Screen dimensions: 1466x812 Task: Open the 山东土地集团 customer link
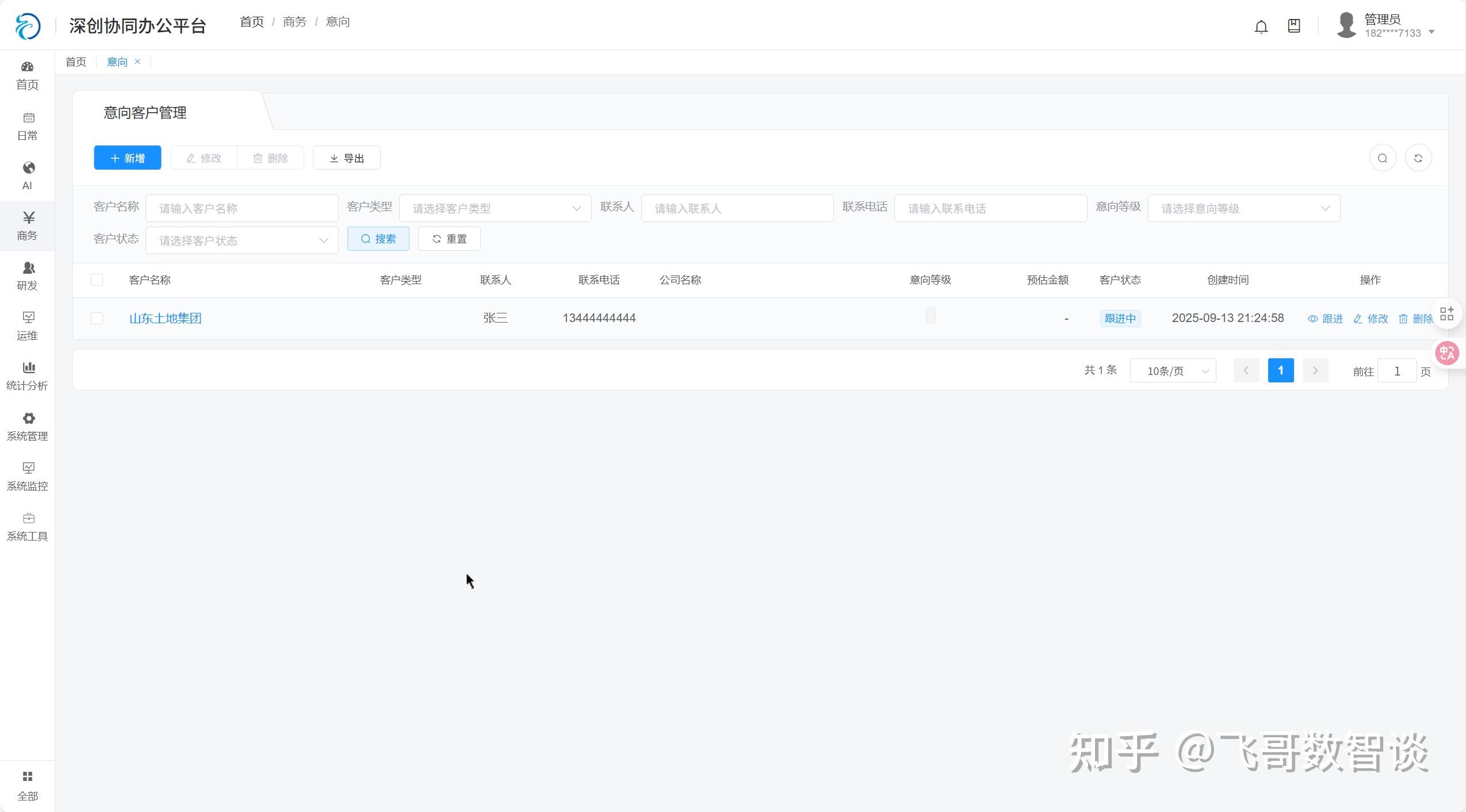coord(166,319)
